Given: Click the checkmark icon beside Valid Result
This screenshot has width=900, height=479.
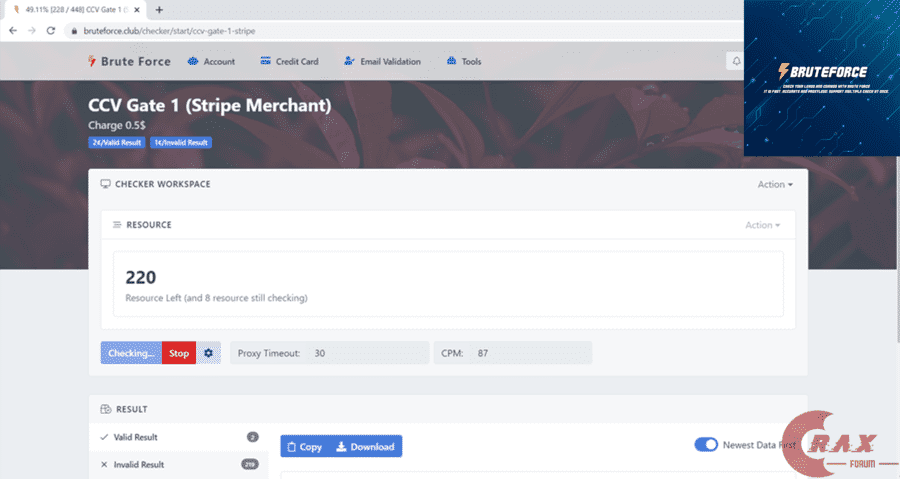Looking at the screenshot, I should tap(104, 437).
